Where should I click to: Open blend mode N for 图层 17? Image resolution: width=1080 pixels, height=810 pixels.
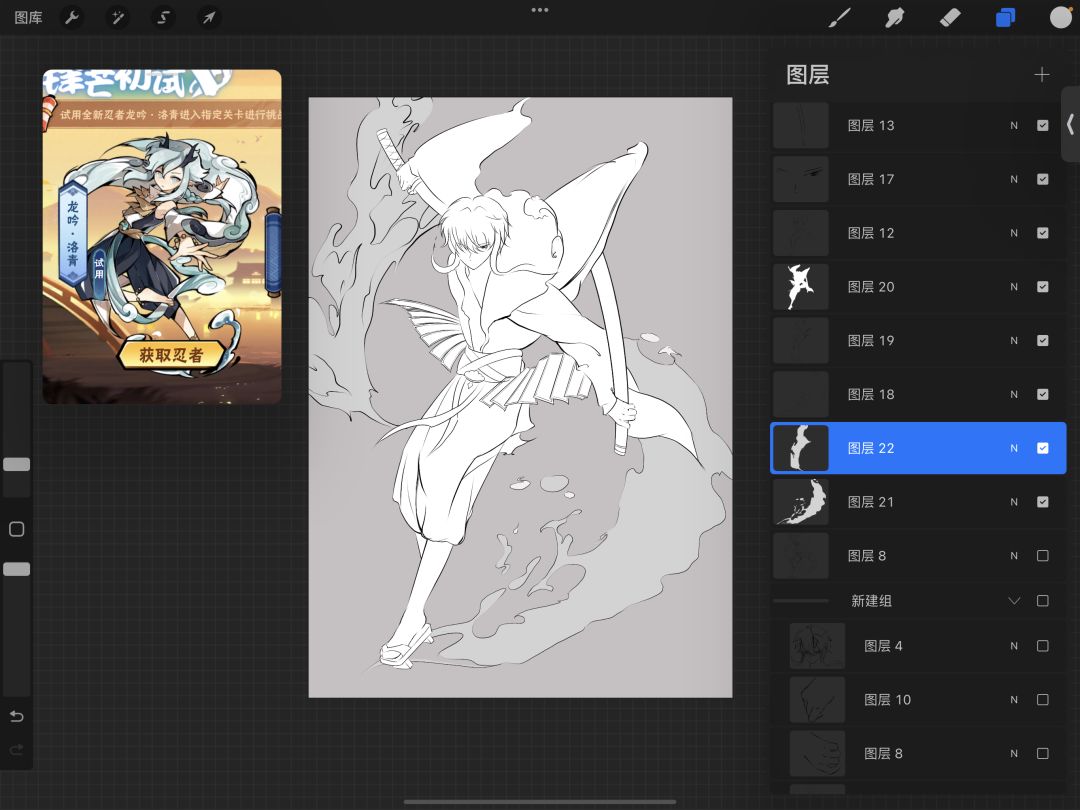pyautogui.click(x=1014, y=180)
